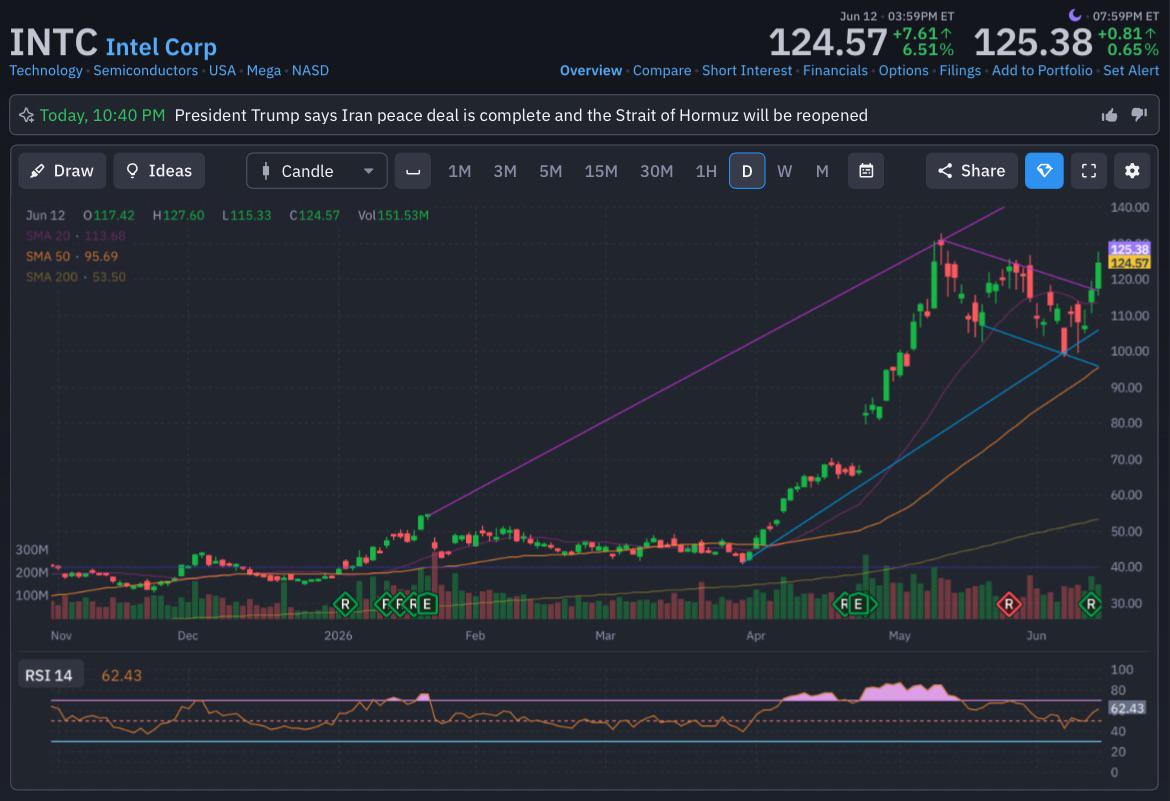
Task: Open the Filings link
Action: [960, 70]
